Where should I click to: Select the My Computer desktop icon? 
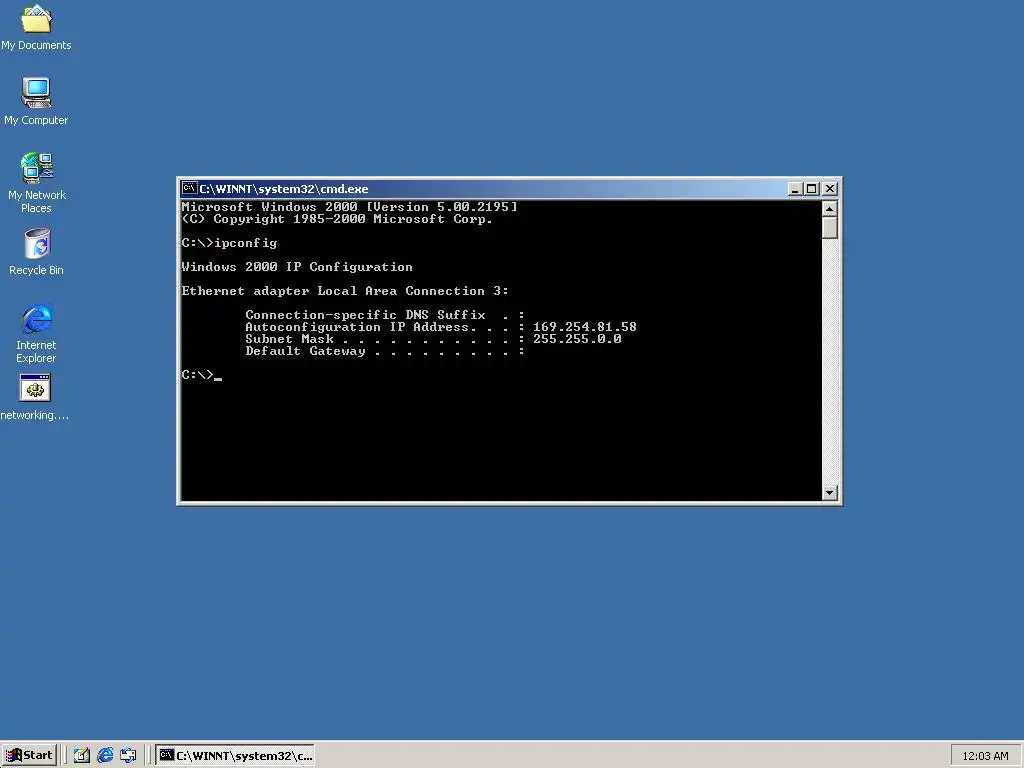coord(36,101)
